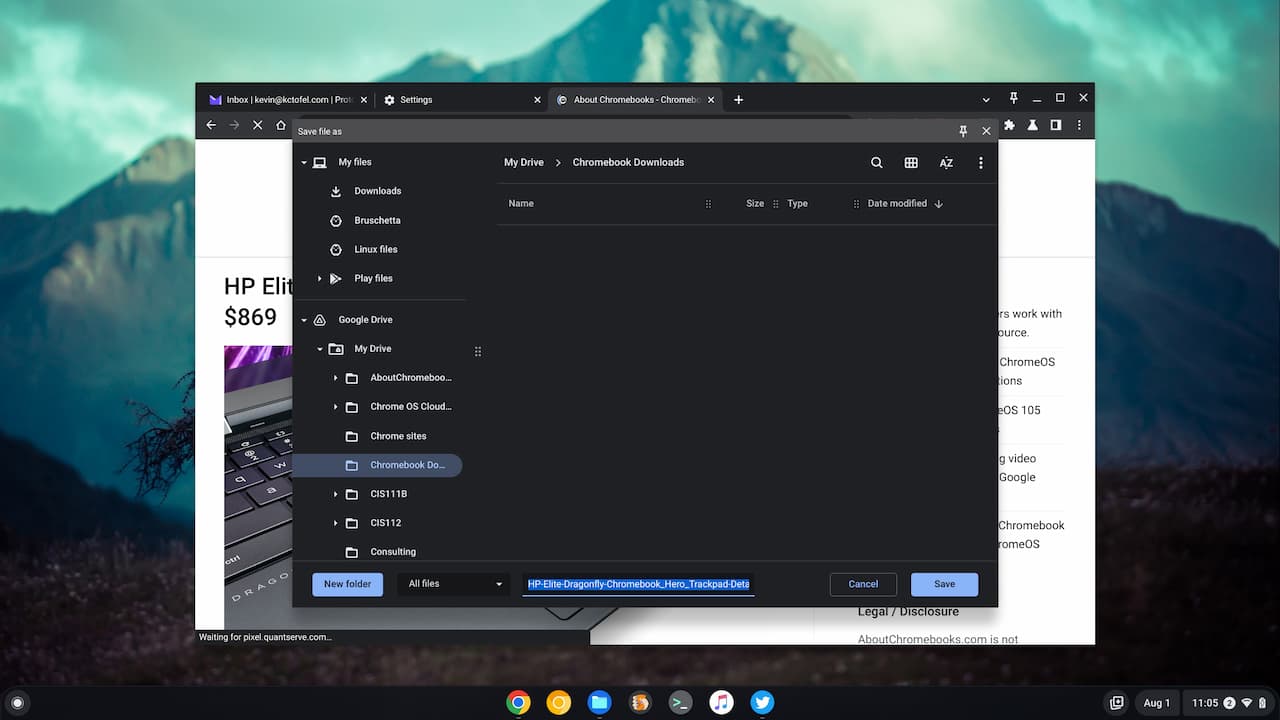Image resolution: width=1280 pixels, height=720 pixels.
Task: Select the Chromebook Do... folder
Action: click(378, 465)
